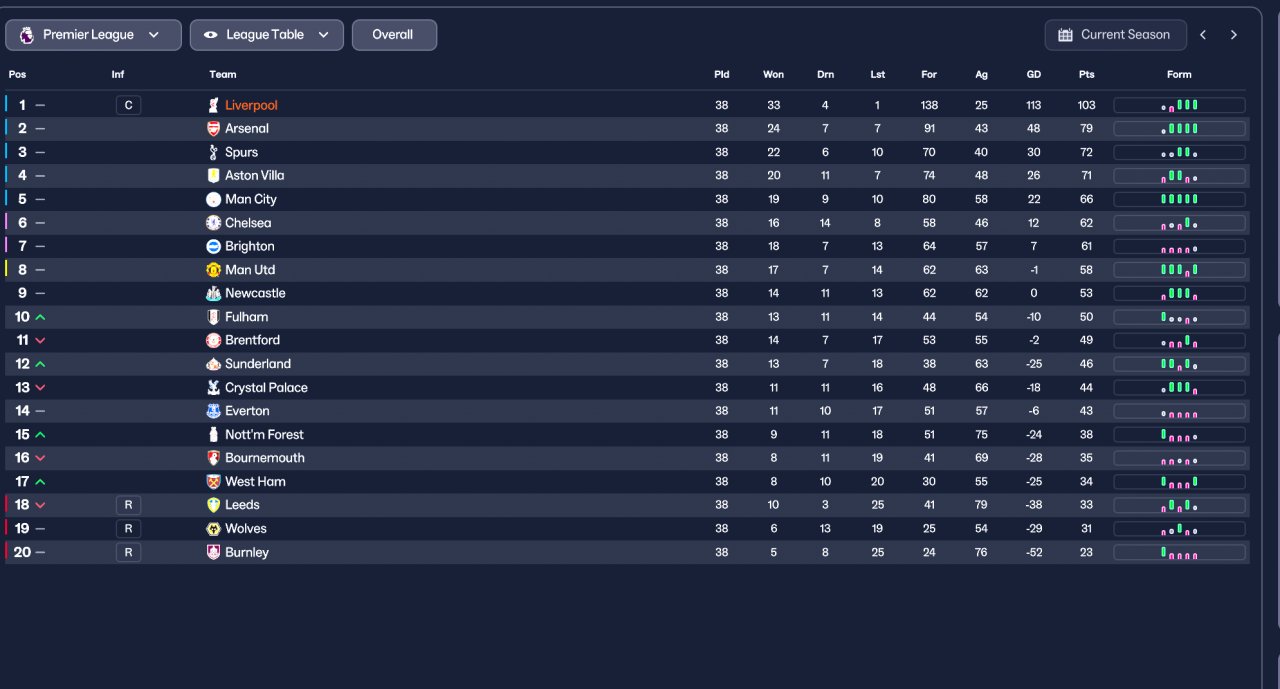Go to next season with right arrow
The height and width of the screenshot is (689, 1280).
tap(1234, 35)
